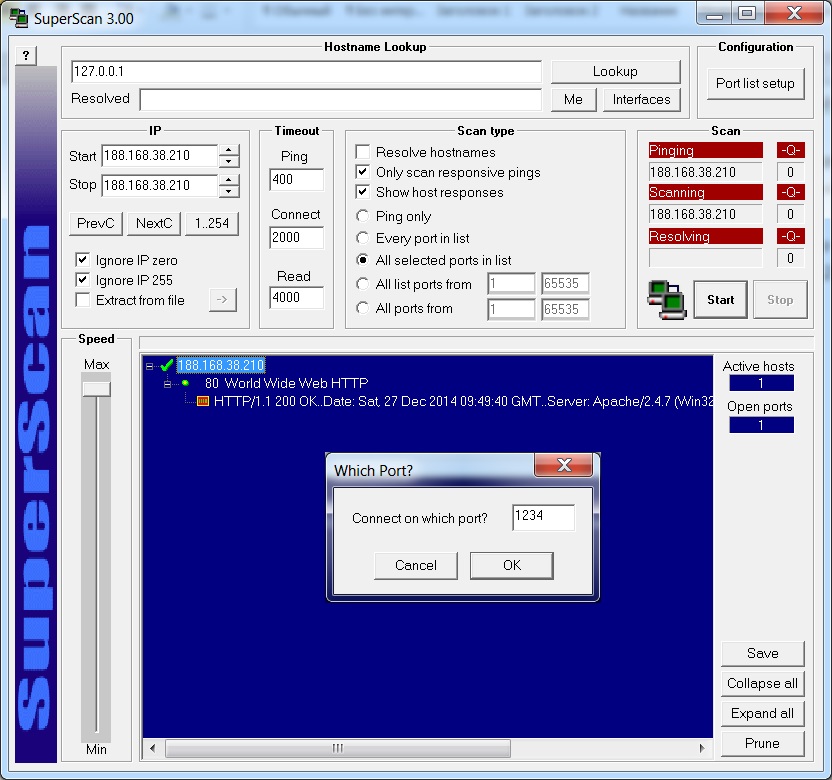Confirm the port with OK

click(512, 566)
